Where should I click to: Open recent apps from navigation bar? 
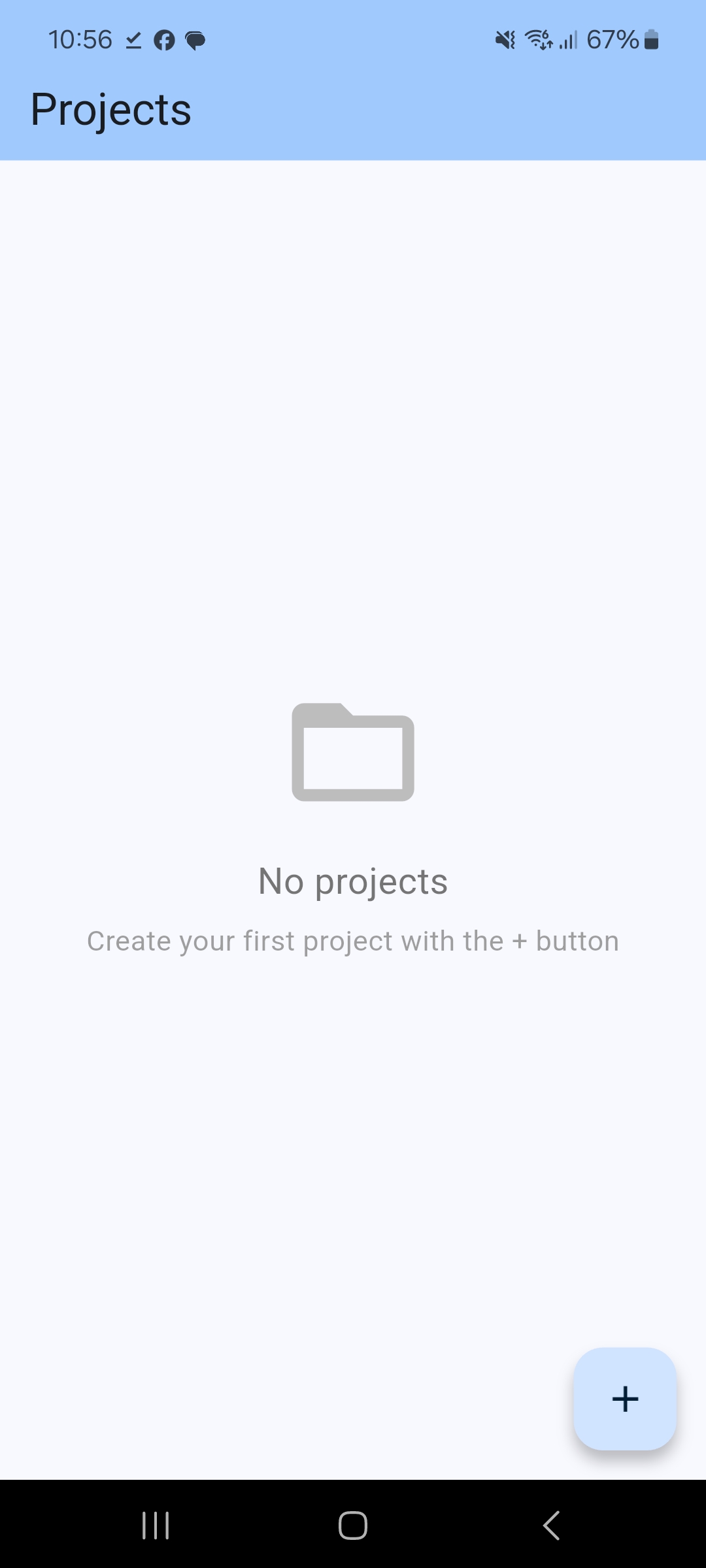[x=156, y=1526]
